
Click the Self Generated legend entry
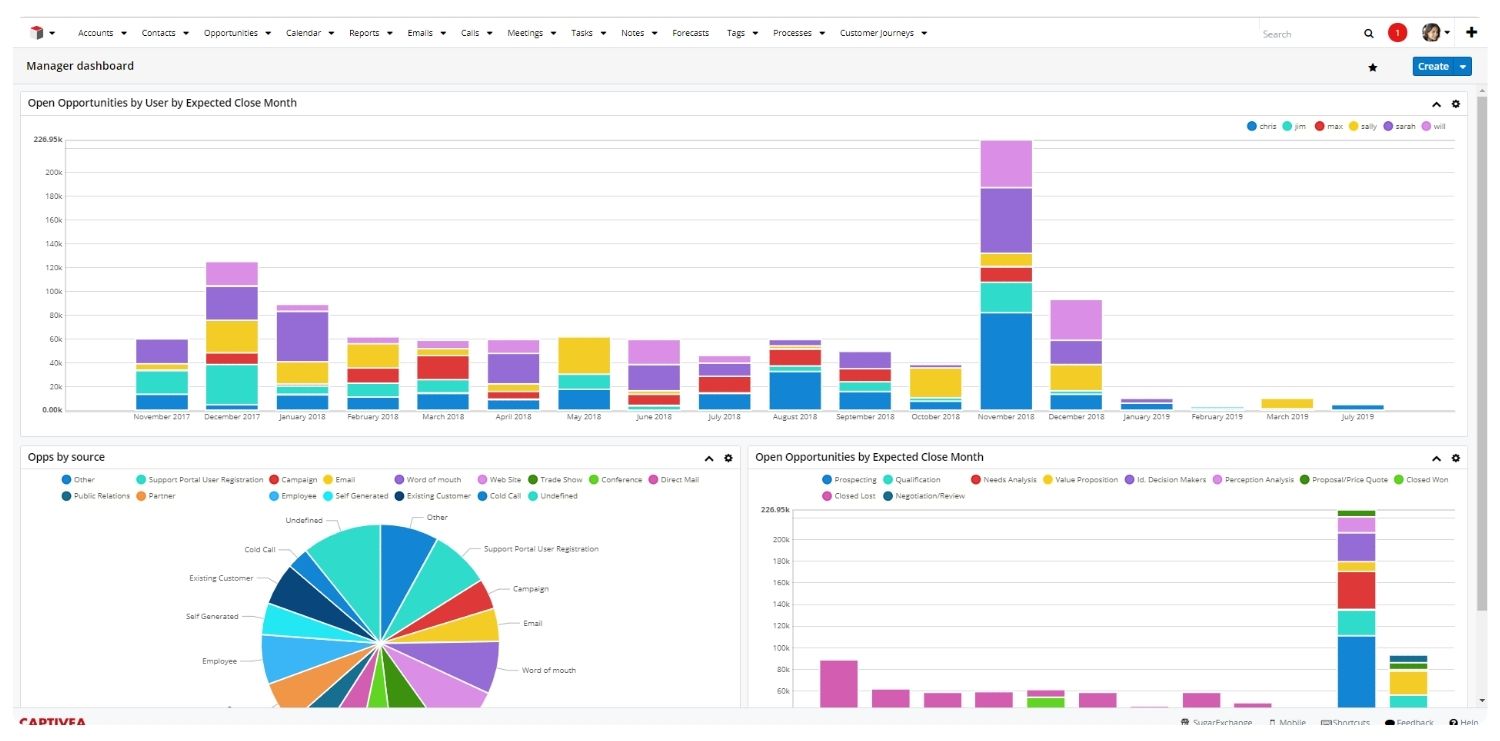click(x=355, y=496)
